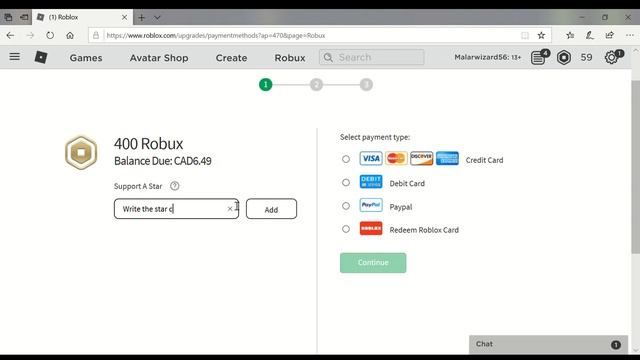Open the Chat panel bar
This screenshot has height=360, width=640.
point(548,344)
